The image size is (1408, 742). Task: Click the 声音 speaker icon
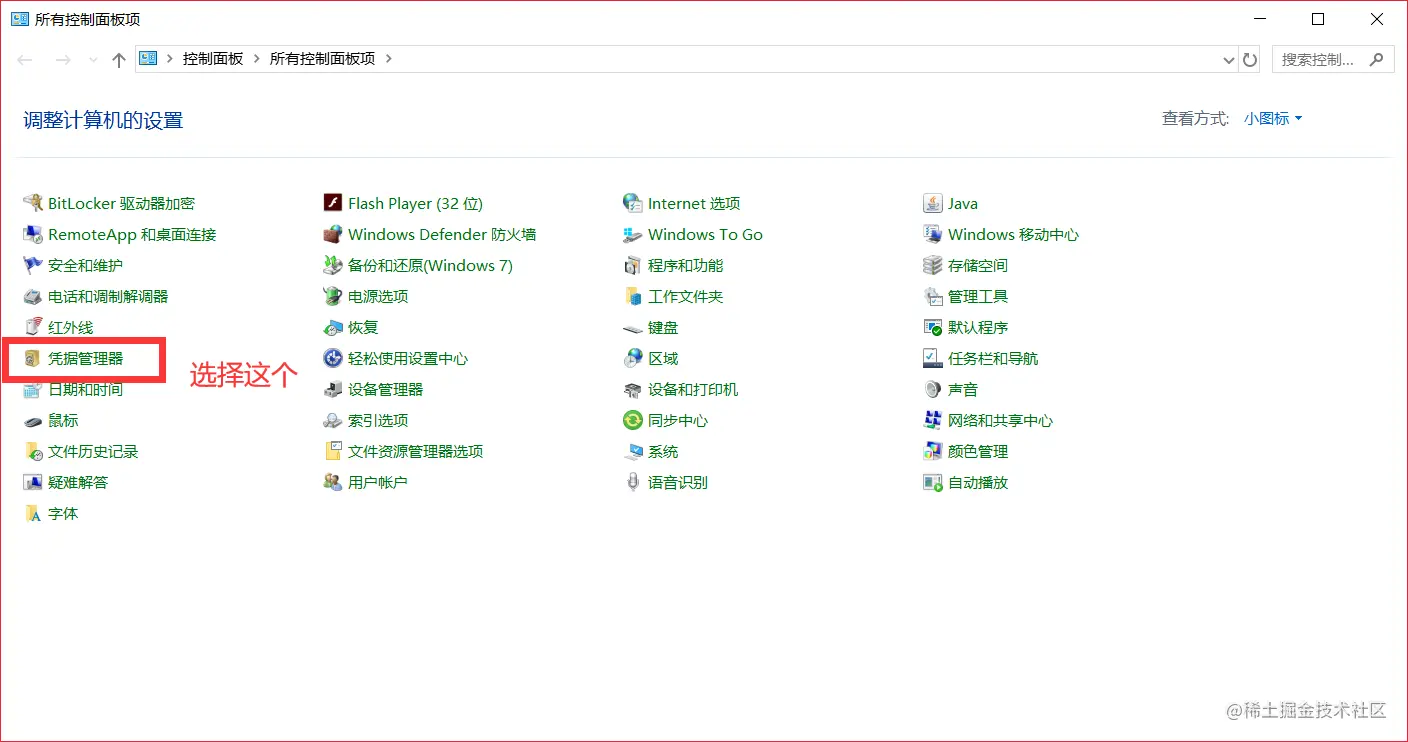coord(932,389)
